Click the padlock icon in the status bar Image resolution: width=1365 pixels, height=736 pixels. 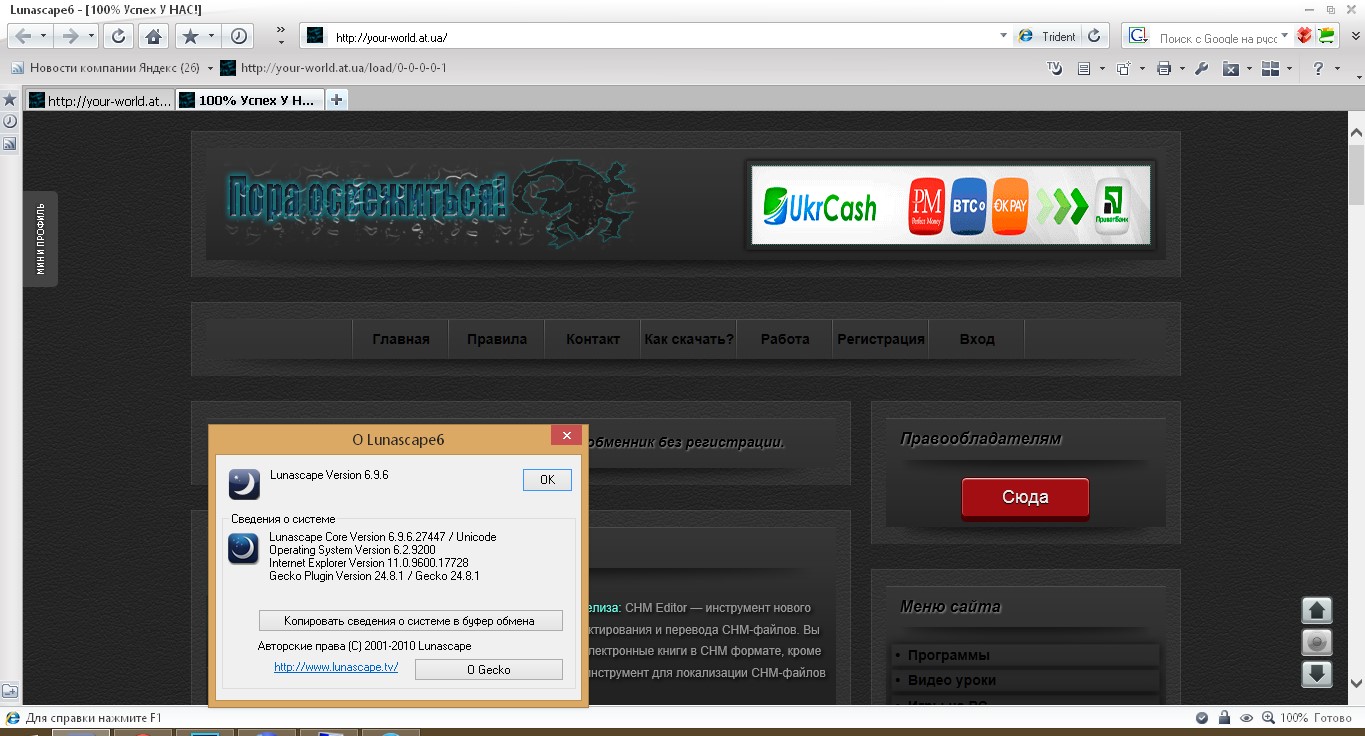click(1224, 718)
